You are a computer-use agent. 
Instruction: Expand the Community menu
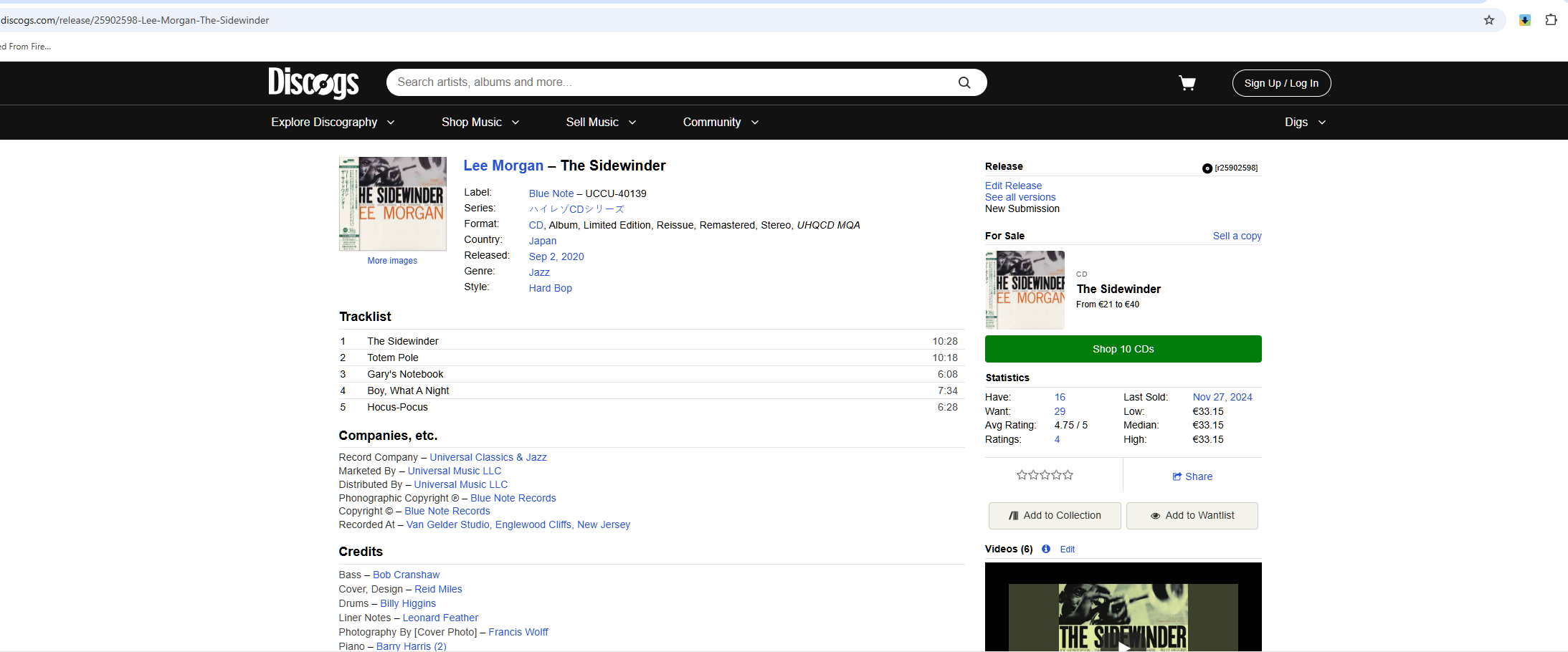pos(721,123)
